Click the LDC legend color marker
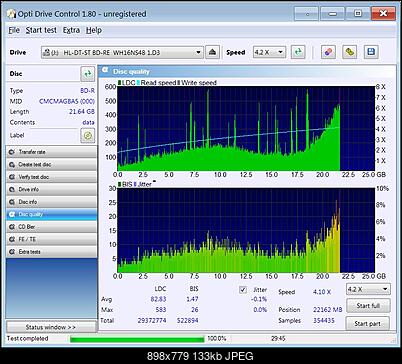 click(x=120, y=82)
